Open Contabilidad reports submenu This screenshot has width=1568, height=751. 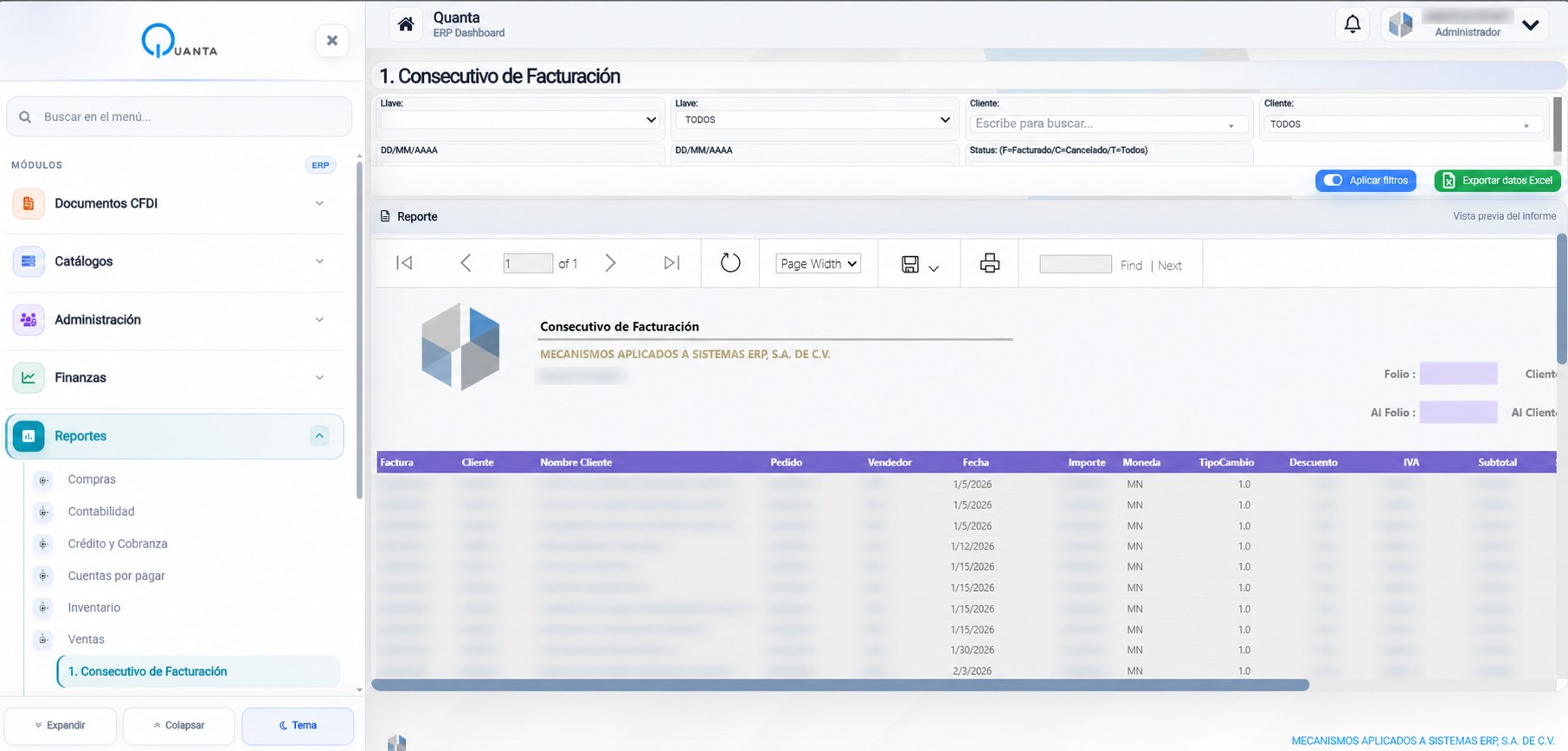101,511
